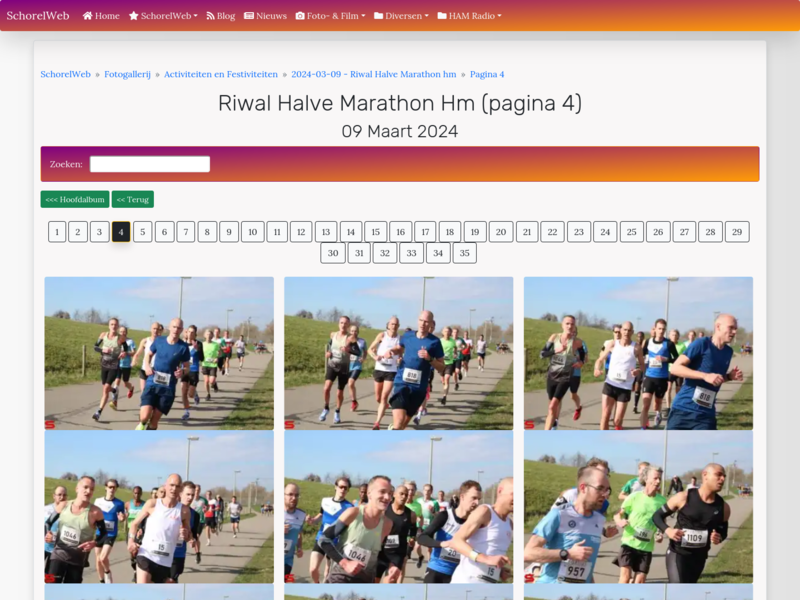Open first photo with runner in blue shirt
This screenshot has height=600, width=800.
(159, 353)
